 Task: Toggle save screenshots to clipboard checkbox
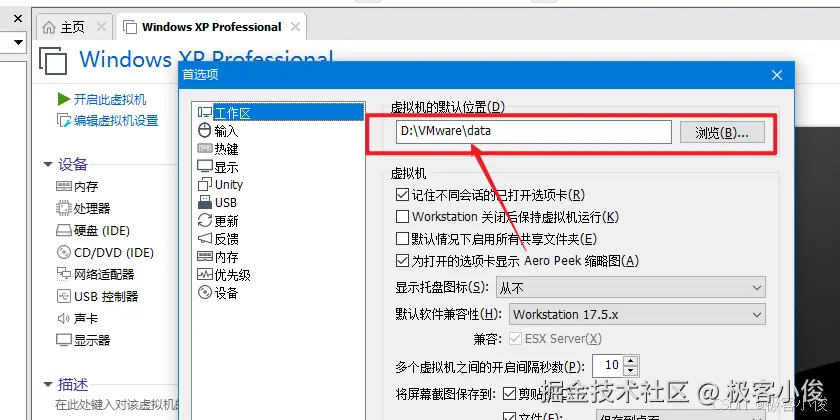509,394
